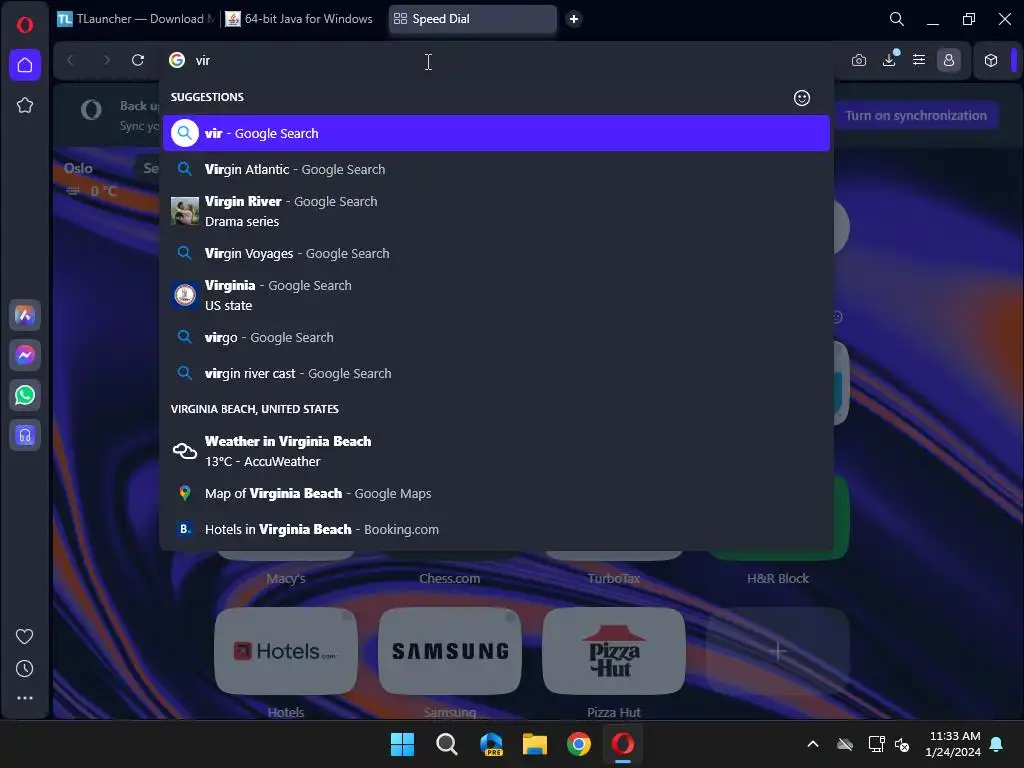Select 'vir - Google Search' suggestion

pos(496,133)
